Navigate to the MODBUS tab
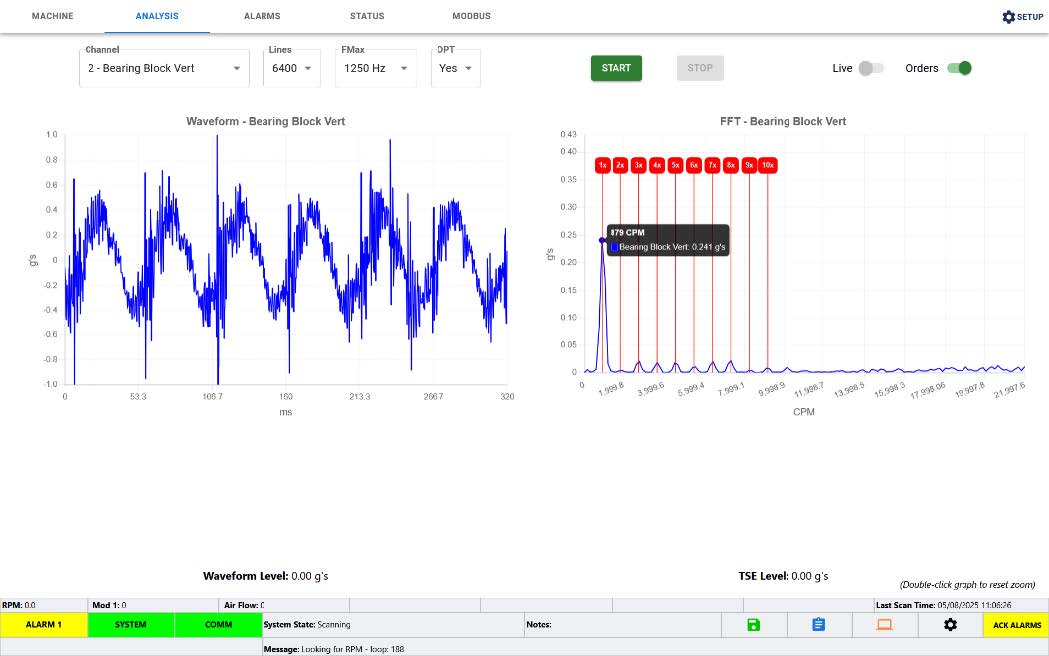This screenshot has height=656, width=1049. pyautogui.click(x=471, y=16)
